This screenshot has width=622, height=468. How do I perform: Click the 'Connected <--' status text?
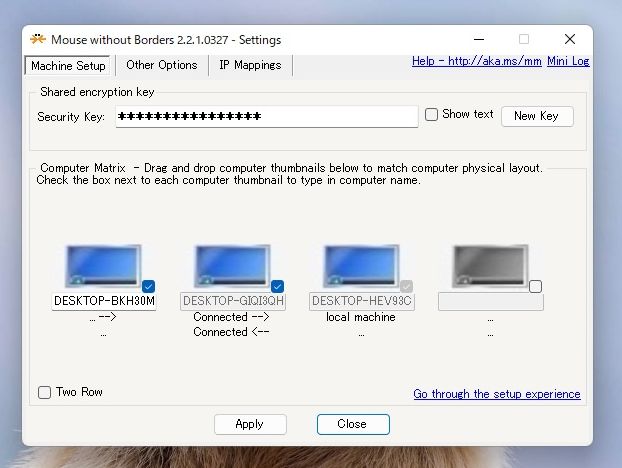pos(231,332)
